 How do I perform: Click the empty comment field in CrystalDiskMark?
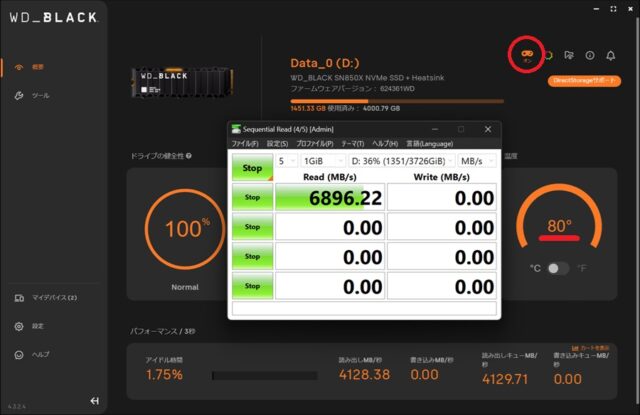click(x=364, y=308)
